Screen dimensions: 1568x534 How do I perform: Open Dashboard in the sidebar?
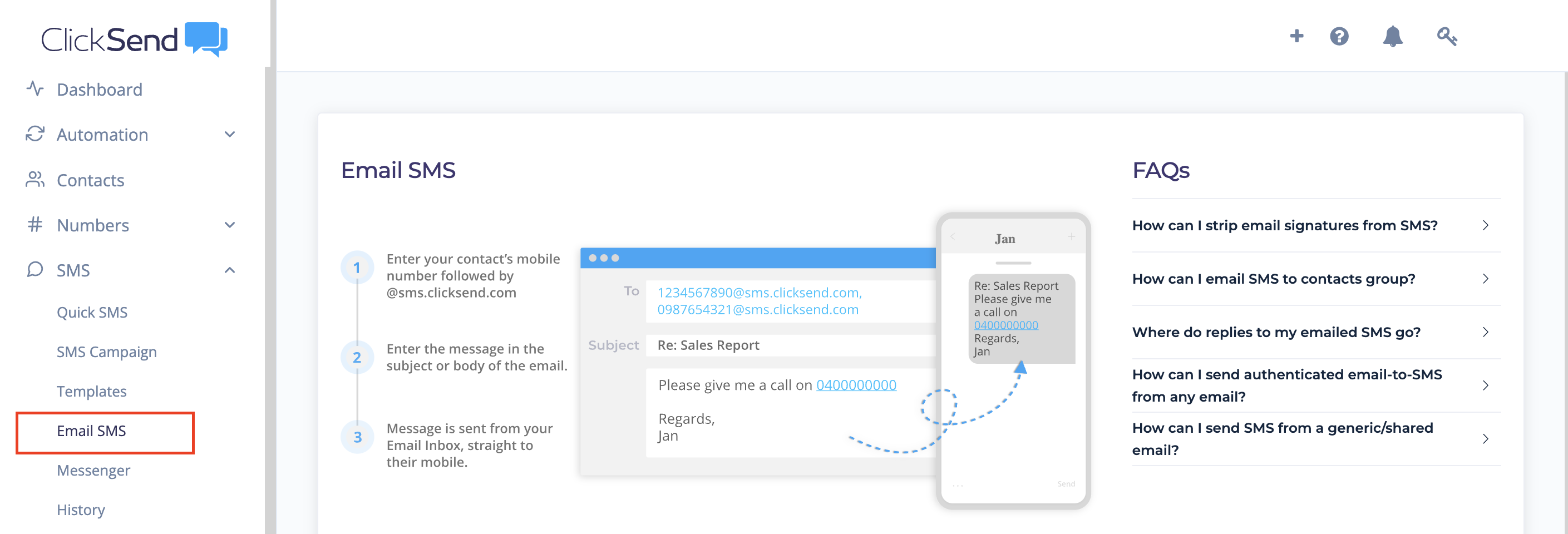click(x=99, y=90)
